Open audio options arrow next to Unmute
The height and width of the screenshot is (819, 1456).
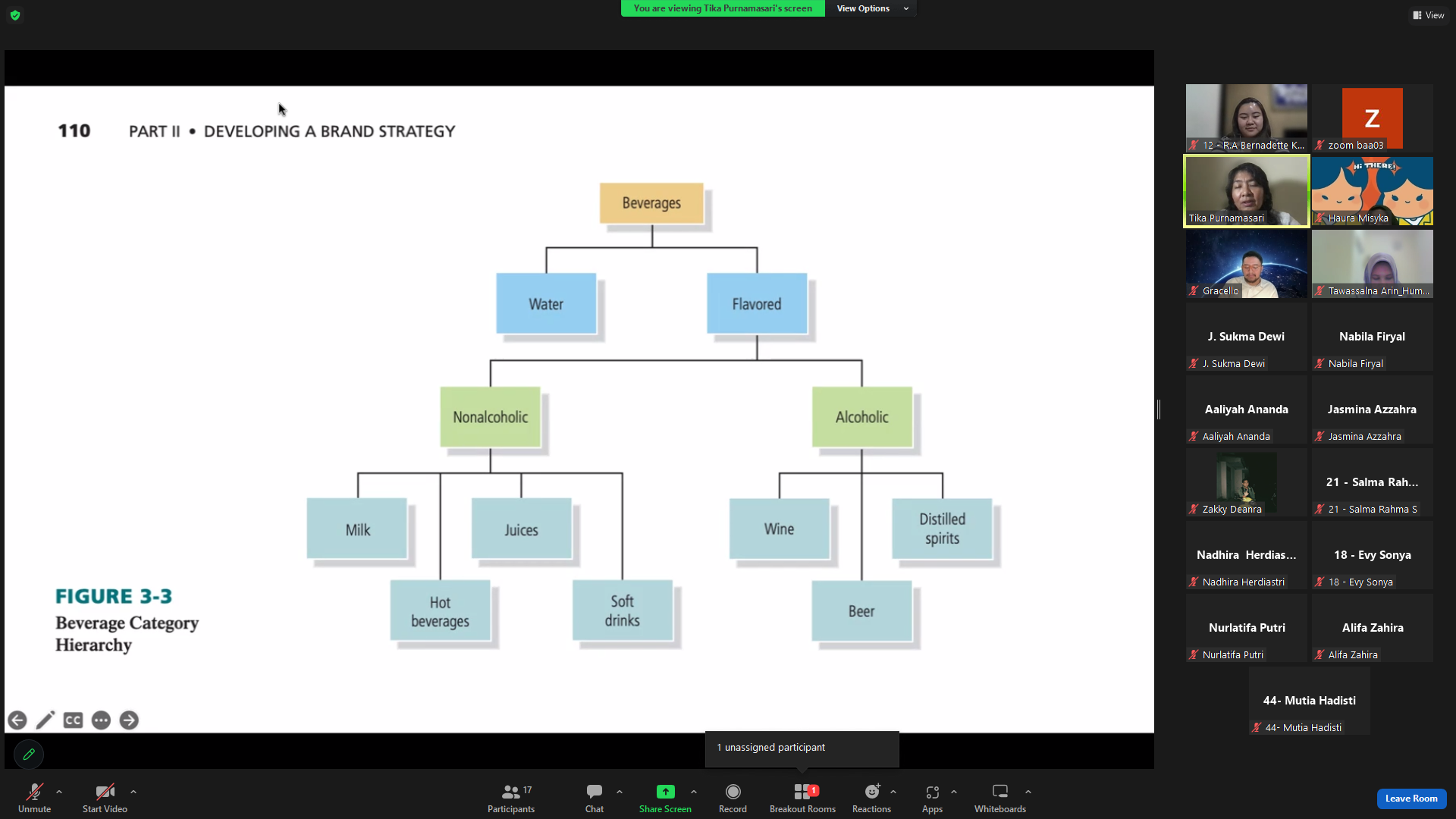tap(59, 792)
